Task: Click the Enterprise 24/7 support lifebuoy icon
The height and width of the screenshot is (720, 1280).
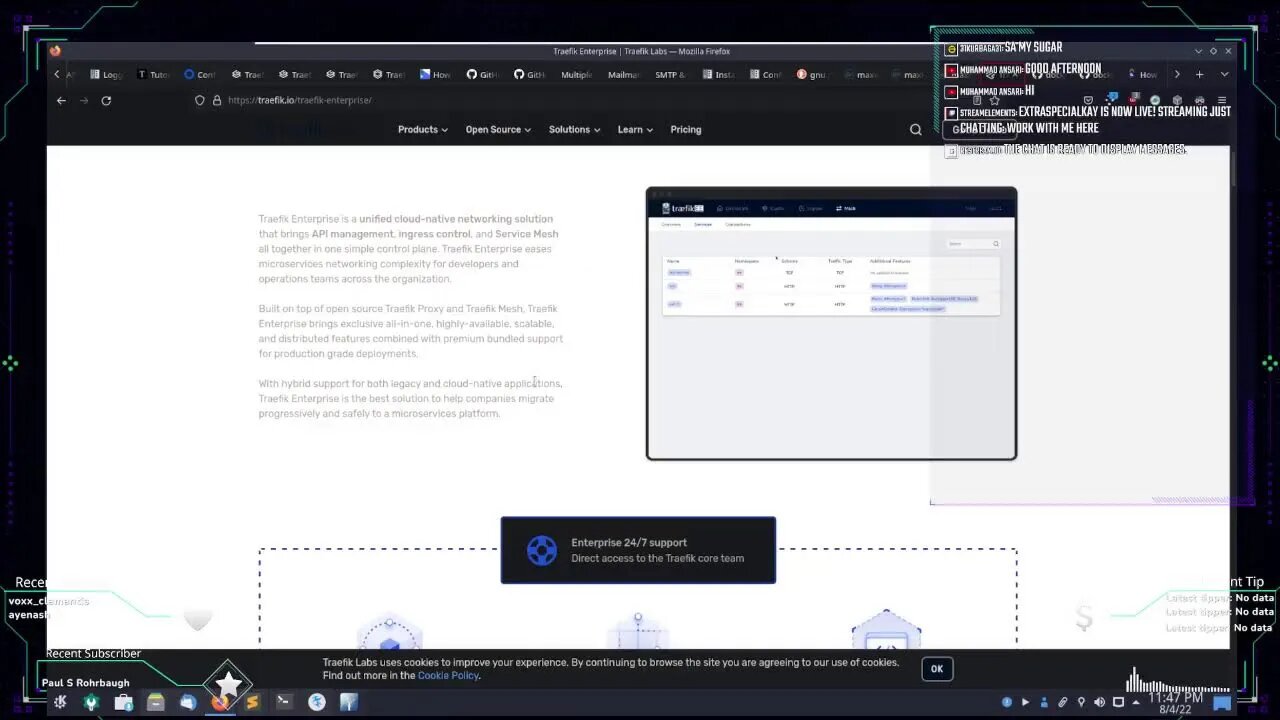Action: [x=541, y=550]
